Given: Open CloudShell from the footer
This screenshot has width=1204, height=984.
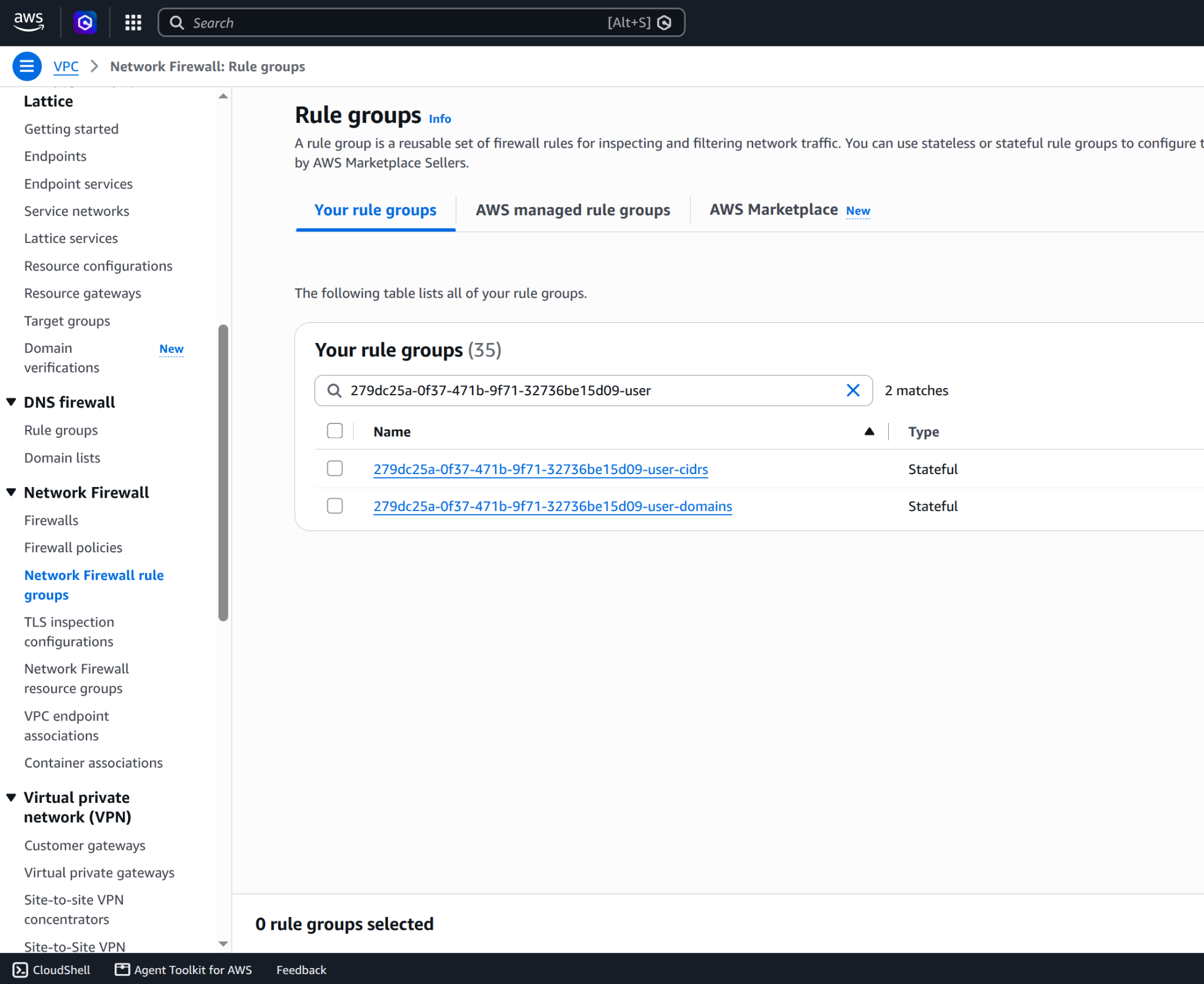Looking at the screenshot, I should pos(52,970).
